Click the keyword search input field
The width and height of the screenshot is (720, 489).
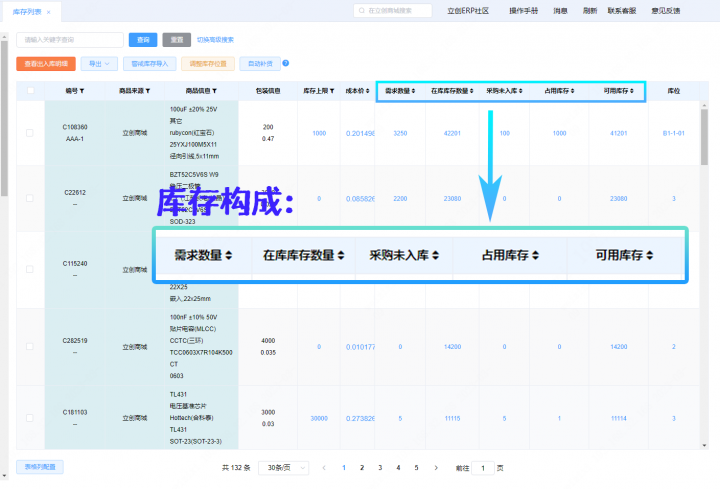[68, 39]
